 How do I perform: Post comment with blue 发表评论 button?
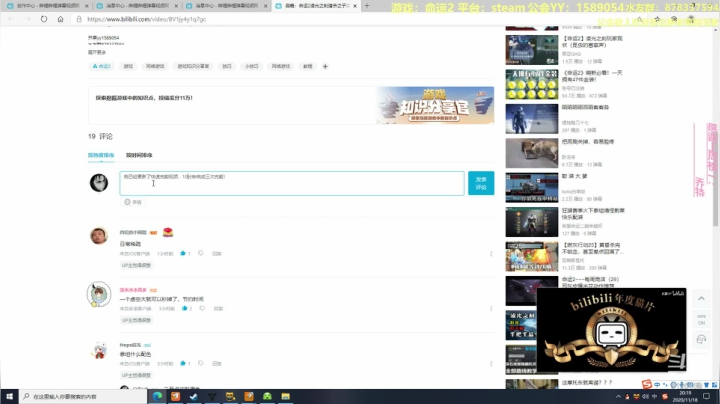[x=481, y=183]
